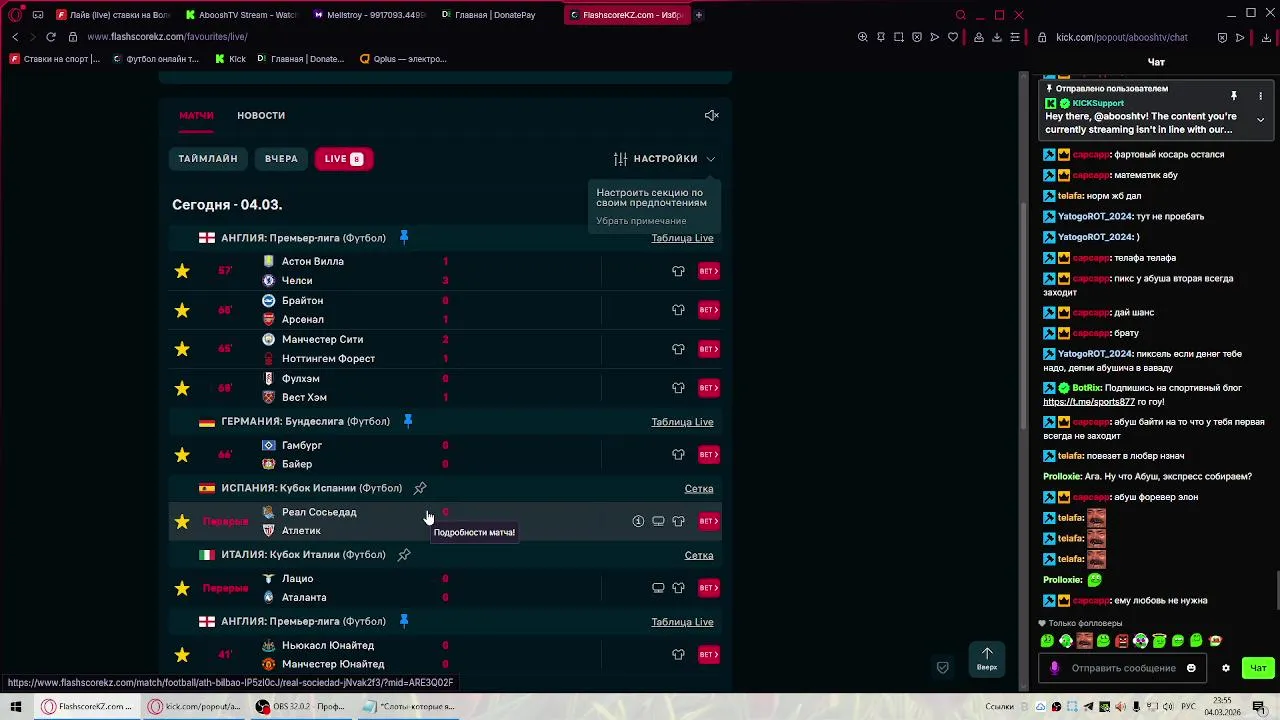Click the TV broadcast icon for Реал Сосьедад match

658,521
